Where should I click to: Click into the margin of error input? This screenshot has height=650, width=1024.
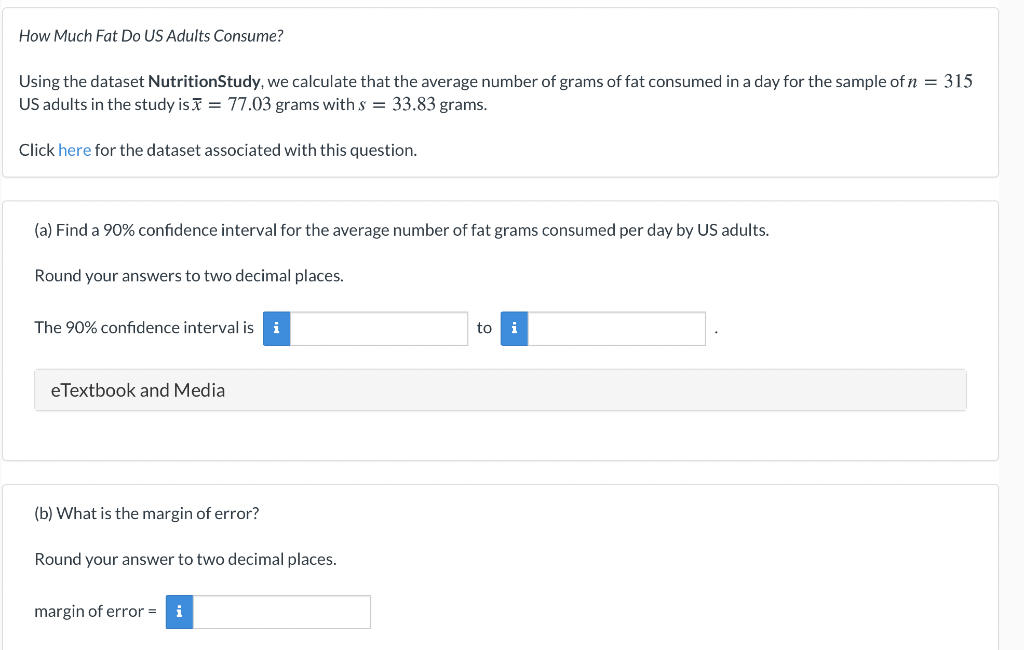(281, 612)
